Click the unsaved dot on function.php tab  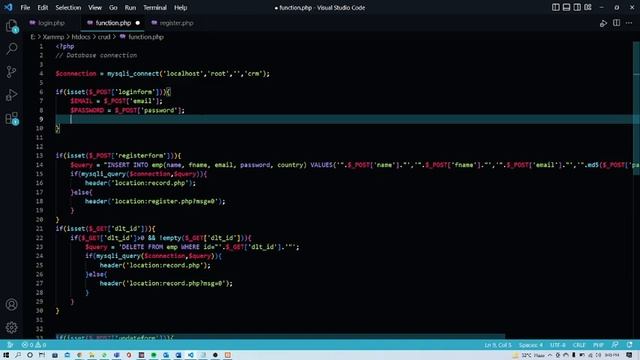coord(138,23)
